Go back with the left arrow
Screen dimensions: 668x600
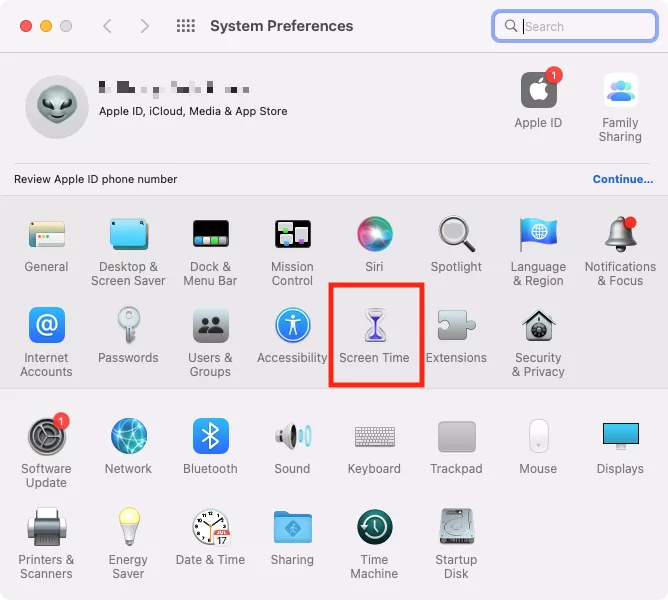tap(107, 26)
